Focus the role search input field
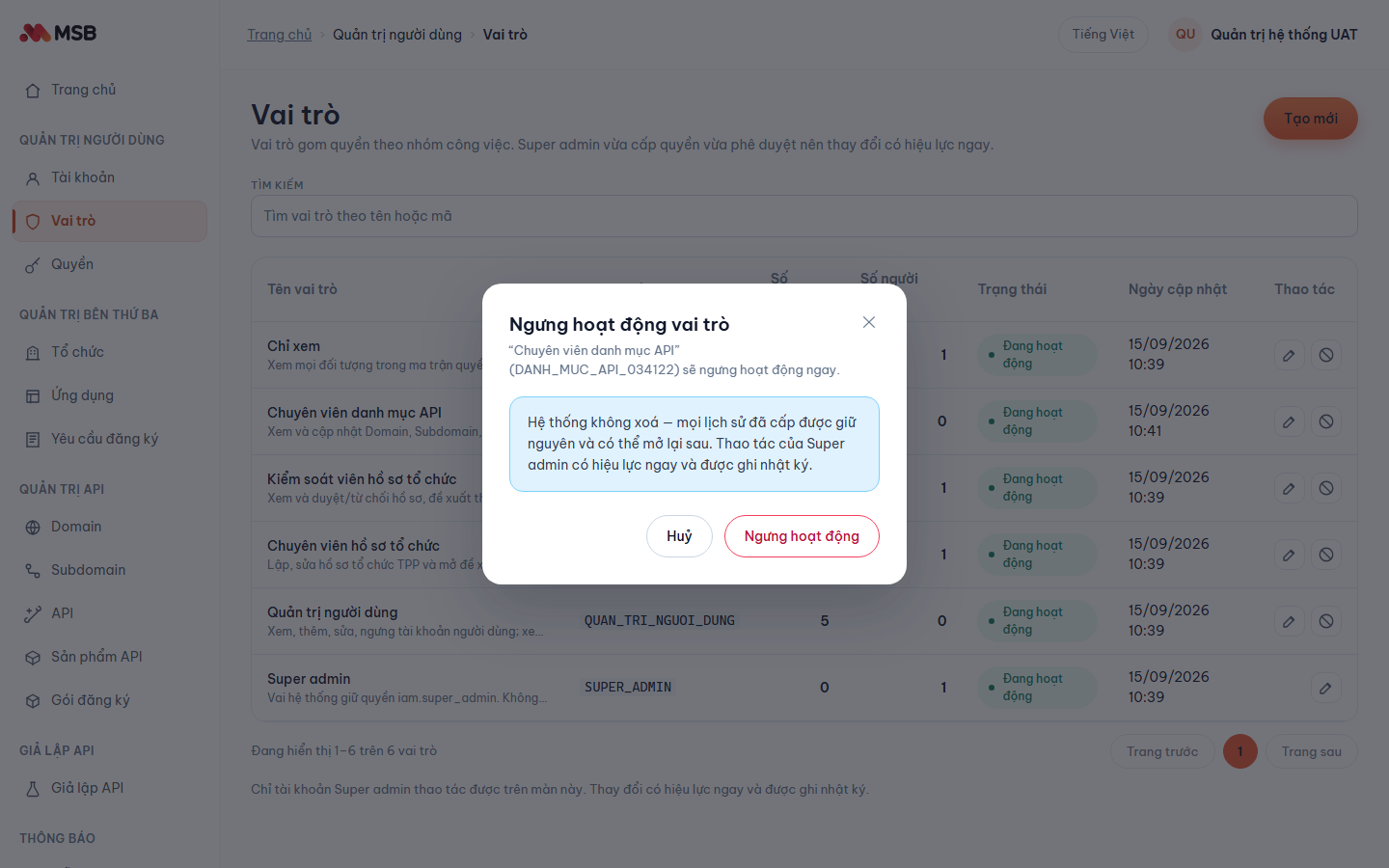 pyautogui.click(x=804, y=216)
